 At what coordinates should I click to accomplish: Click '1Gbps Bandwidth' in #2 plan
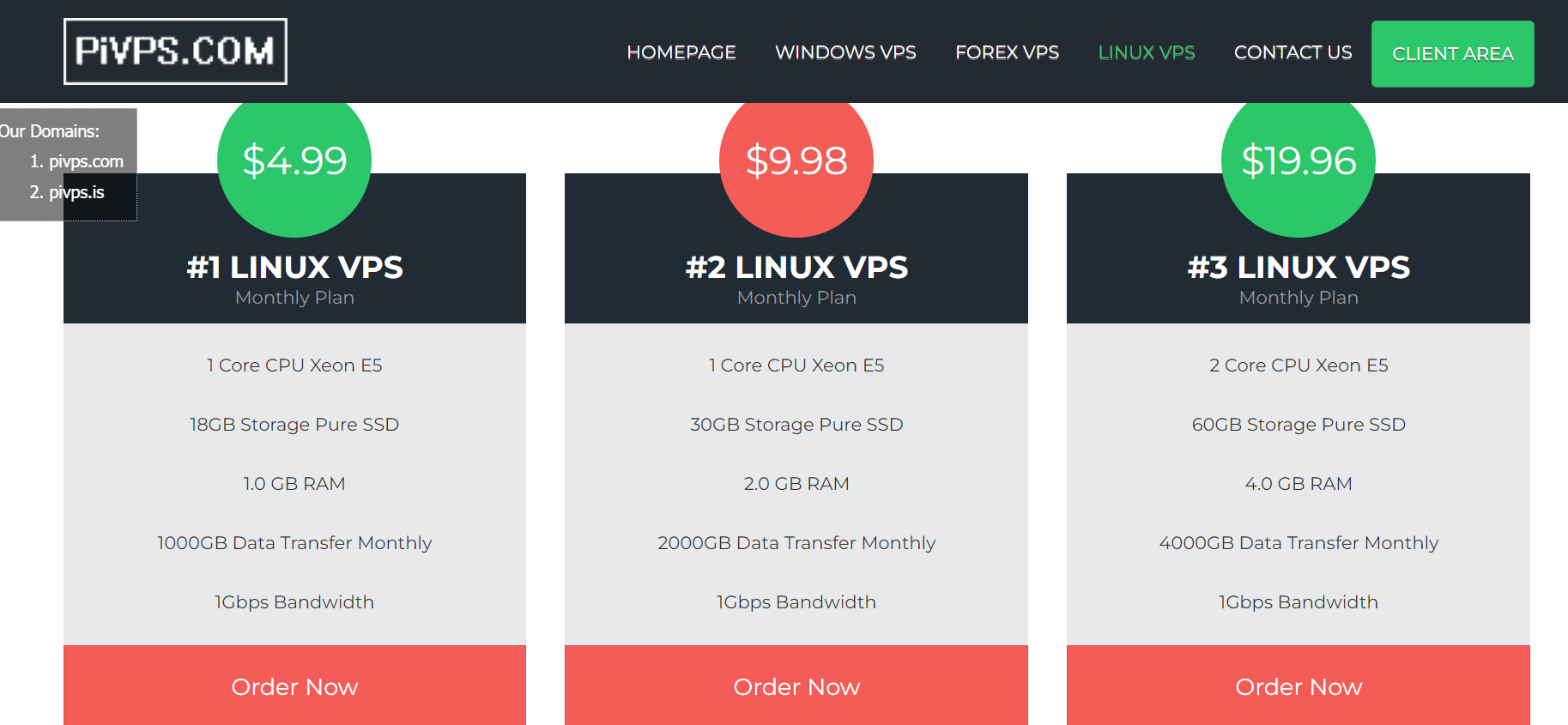[x=796, y=602]
